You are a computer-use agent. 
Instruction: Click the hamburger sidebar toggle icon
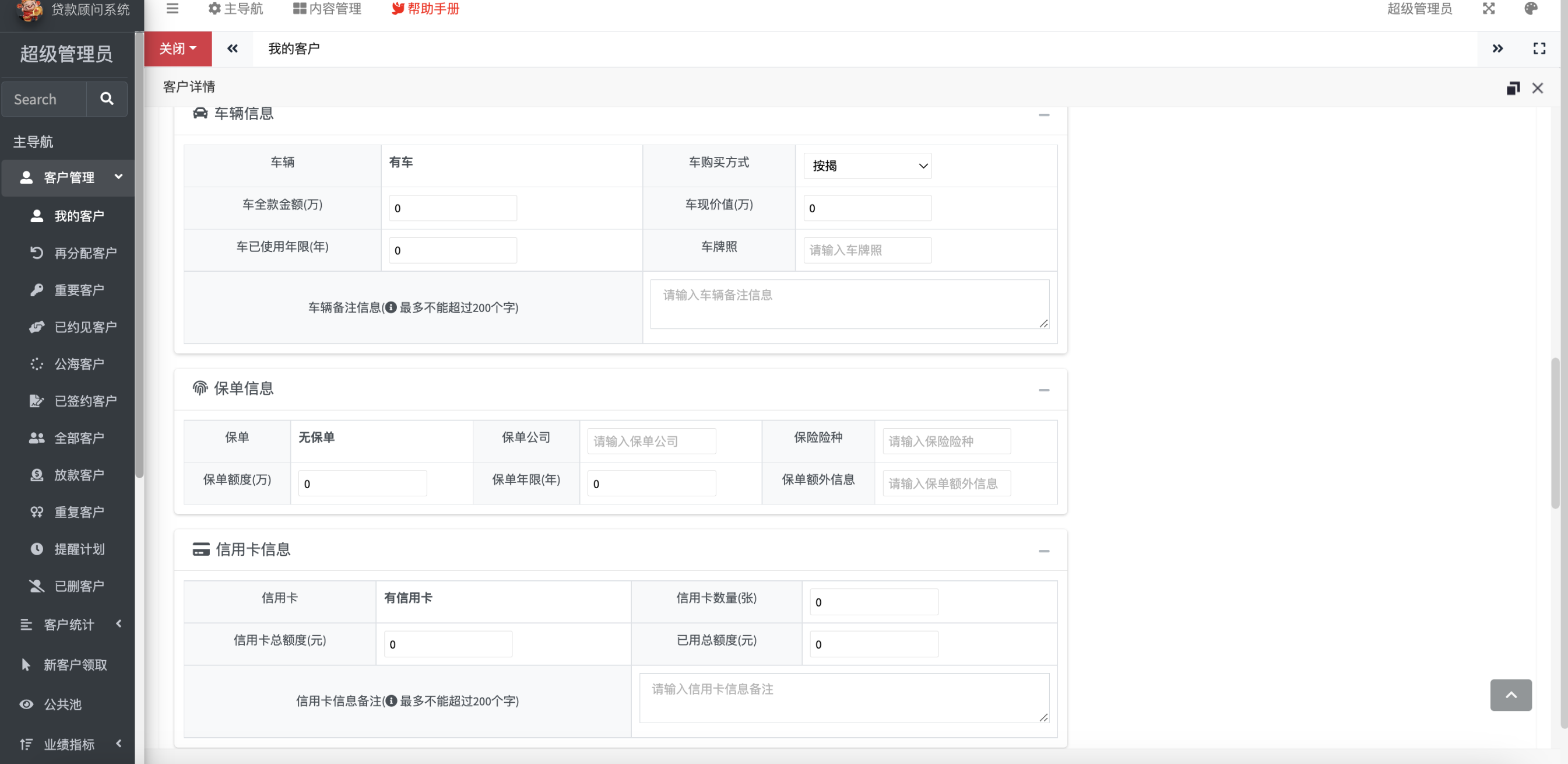coord(173,9)
